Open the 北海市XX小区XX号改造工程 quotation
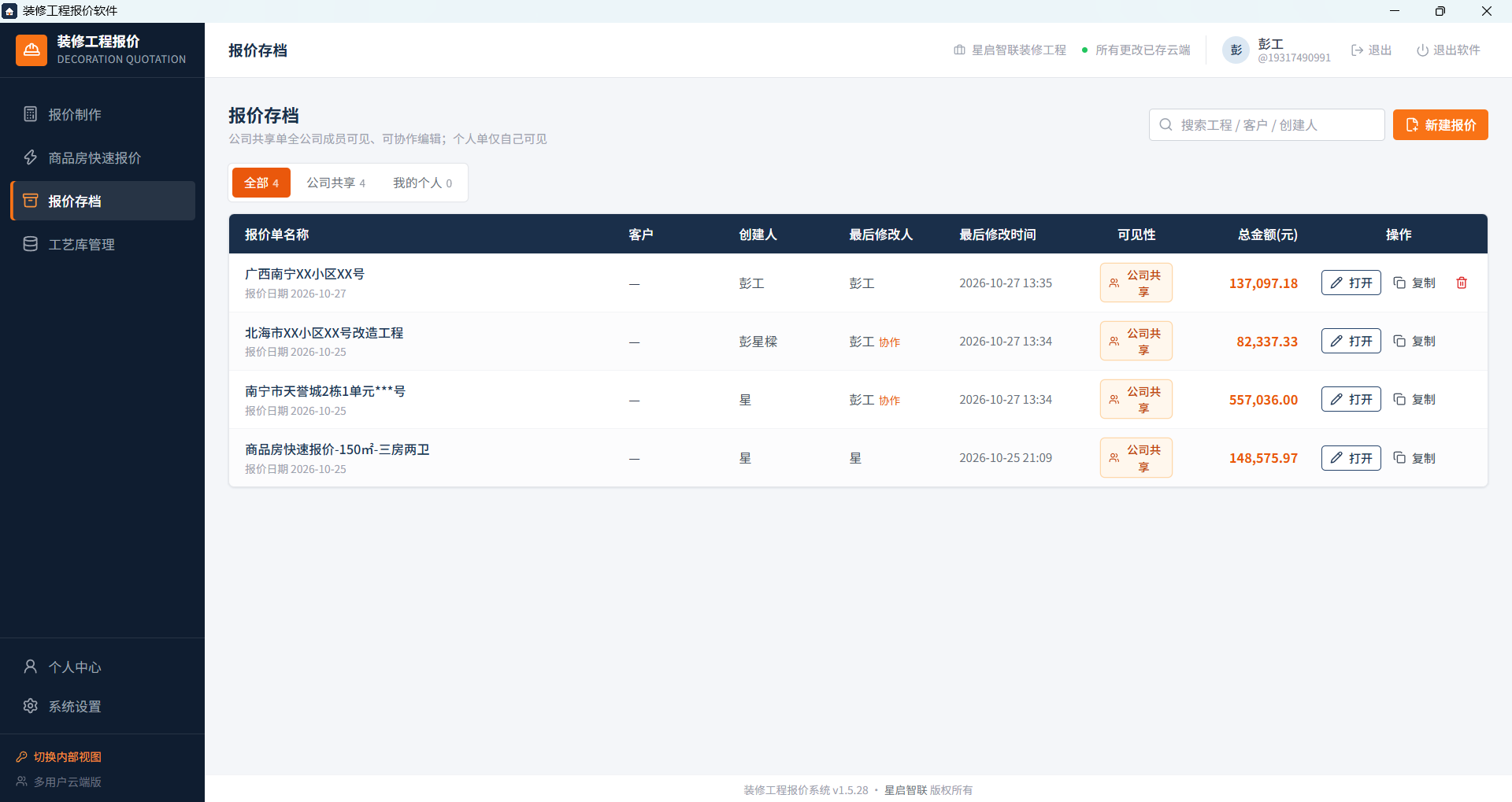This screenshot has height=802, width=1512. click(1351, 341)
